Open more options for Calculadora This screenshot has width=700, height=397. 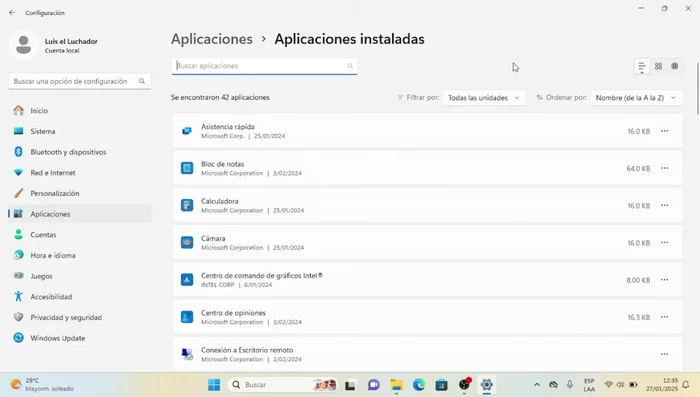[x=664, y=205]
